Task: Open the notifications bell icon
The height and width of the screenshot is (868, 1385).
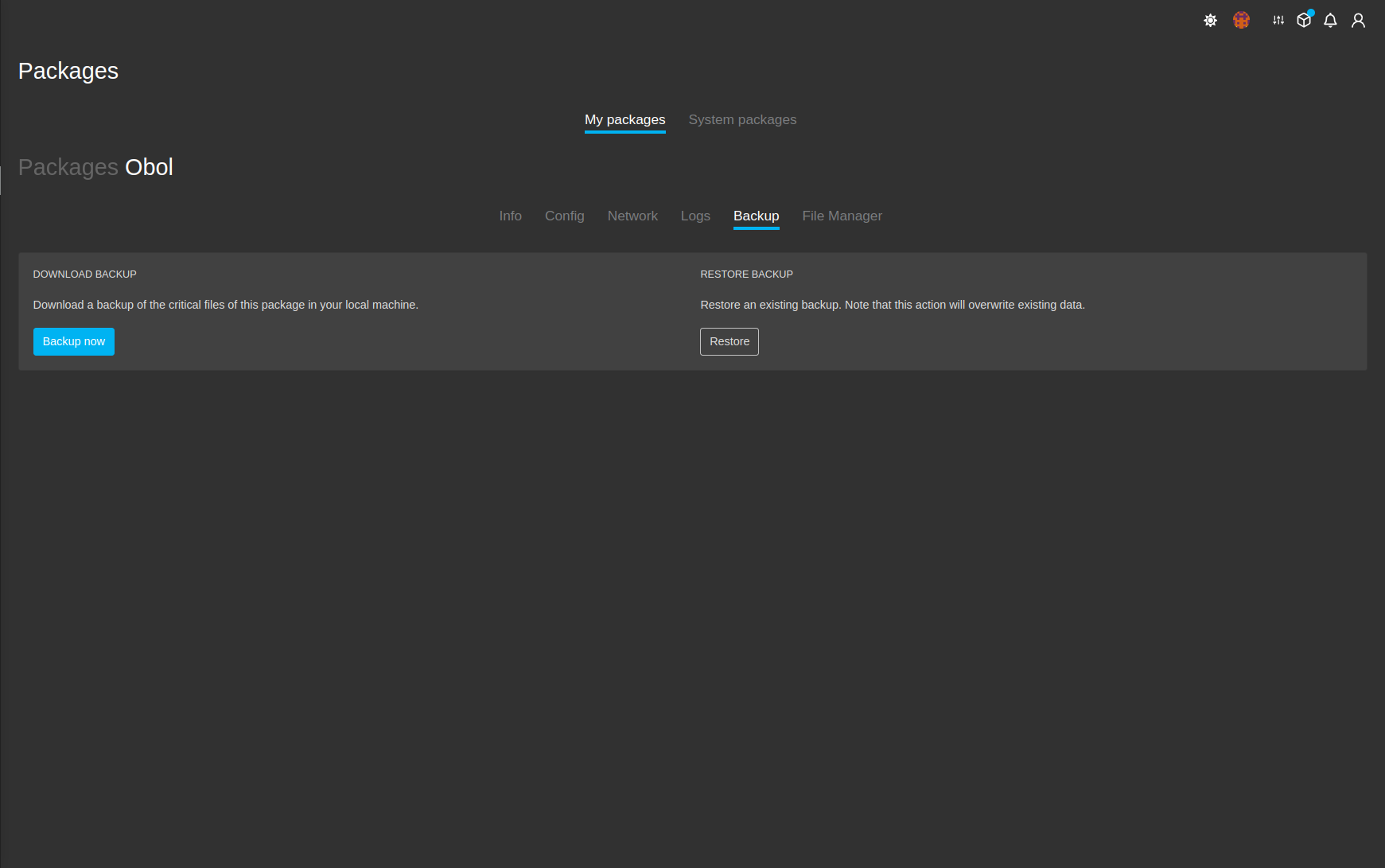Action: [1330, 21]
